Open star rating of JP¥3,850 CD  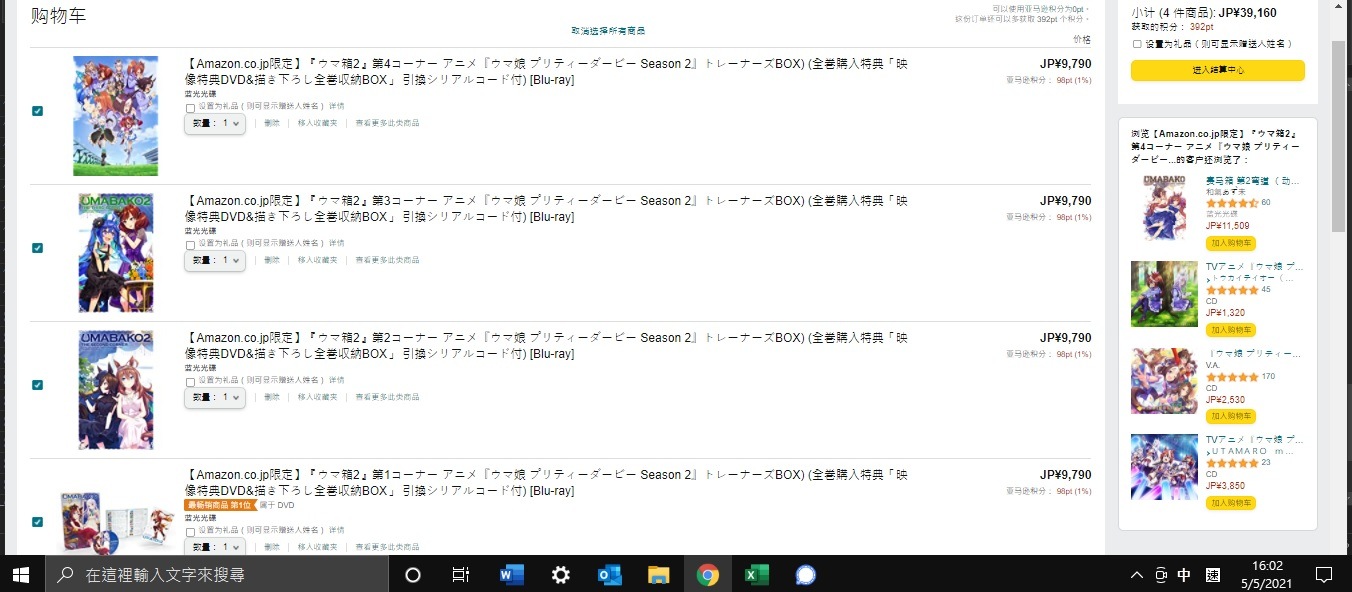tap(1232, 463)
